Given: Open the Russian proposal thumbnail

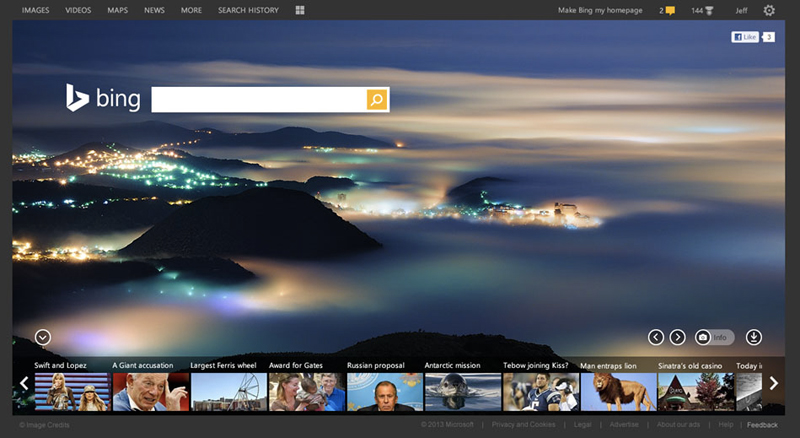Looking at the screenshot, I should [385, 392].
